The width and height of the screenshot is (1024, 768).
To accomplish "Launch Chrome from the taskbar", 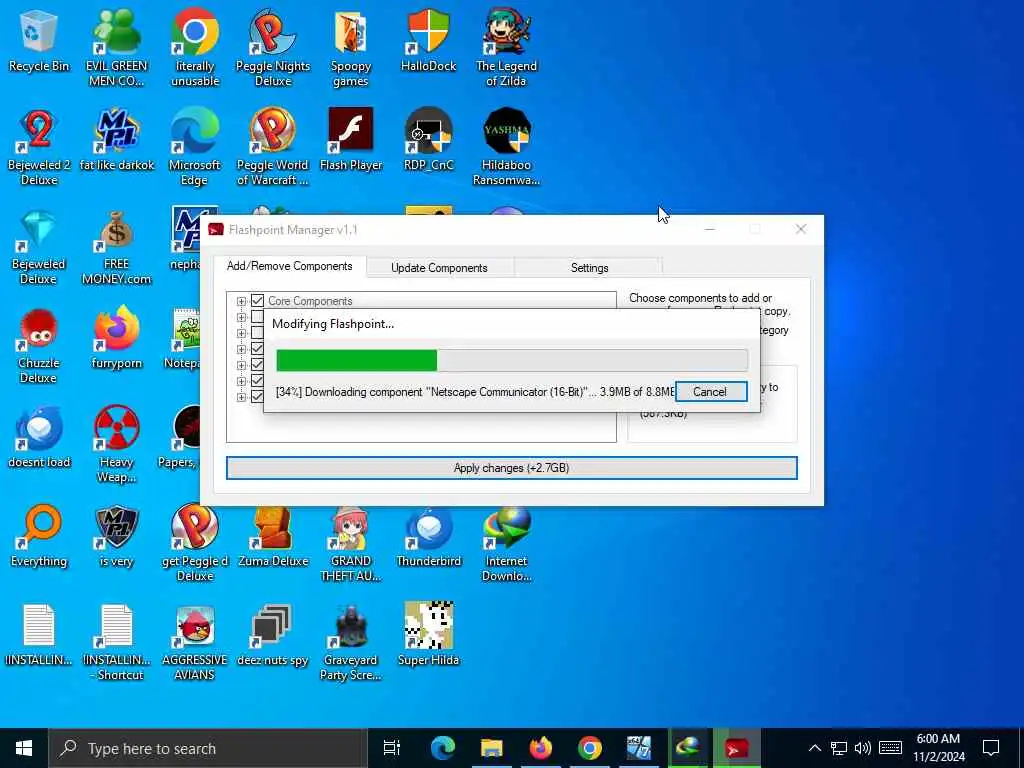I will pos(590,748).
